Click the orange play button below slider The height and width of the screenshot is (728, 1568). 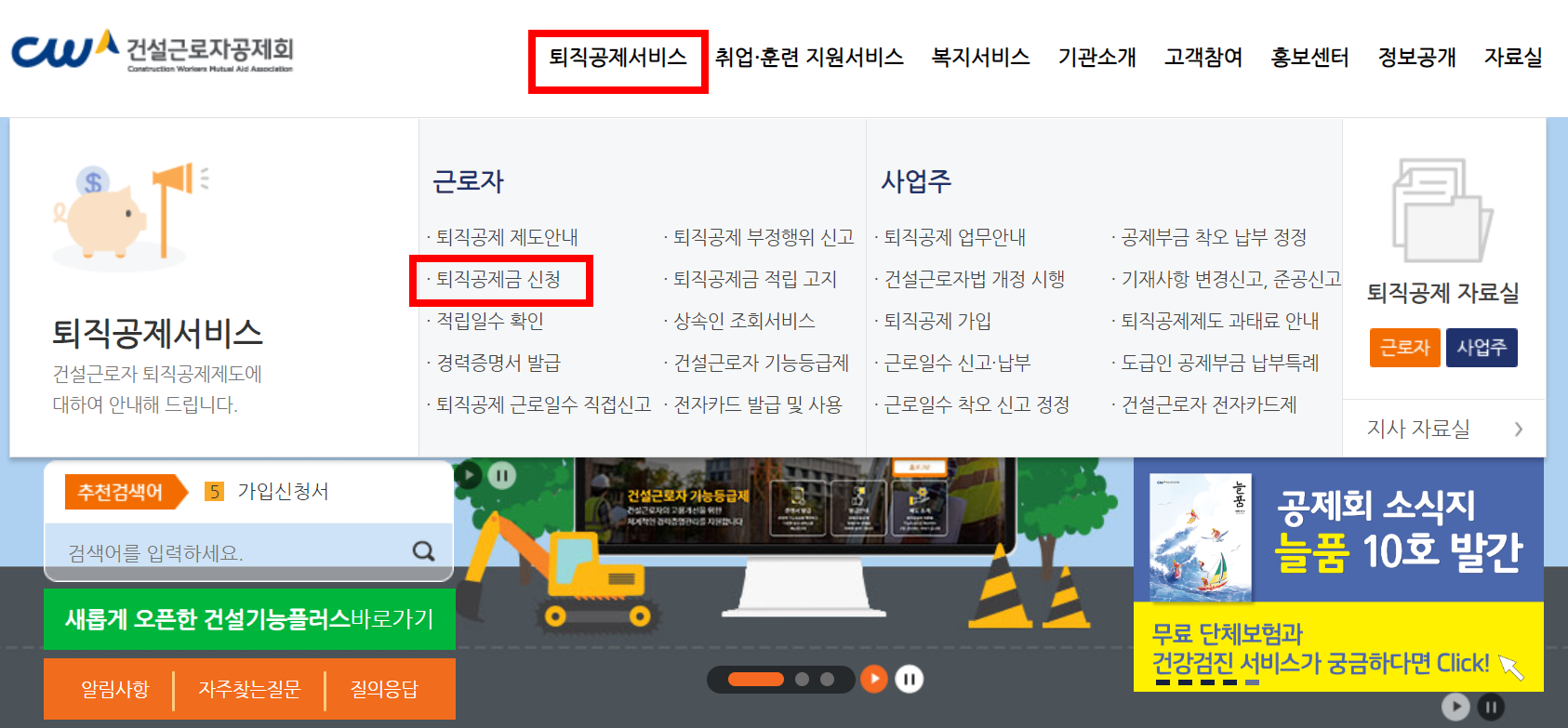tap(874, 680)
